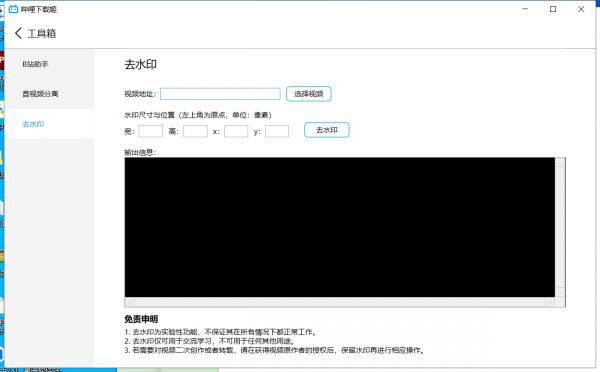The image size is (600, 372).
Task: Maximize the 哔哩下载姬 window
Action: tap(553, 9)
